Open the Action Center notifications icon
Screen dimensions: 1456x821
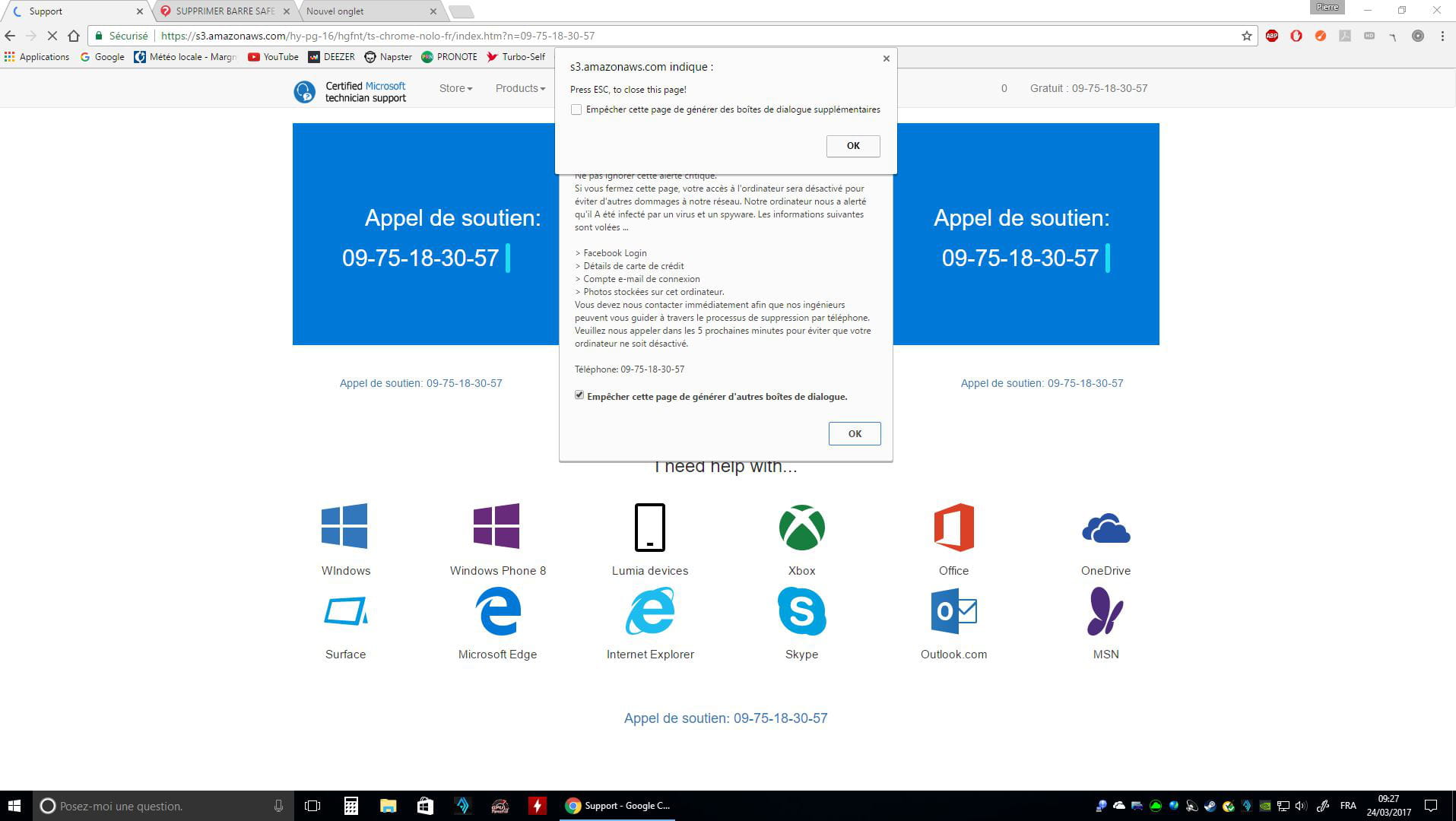(1431, 806)
